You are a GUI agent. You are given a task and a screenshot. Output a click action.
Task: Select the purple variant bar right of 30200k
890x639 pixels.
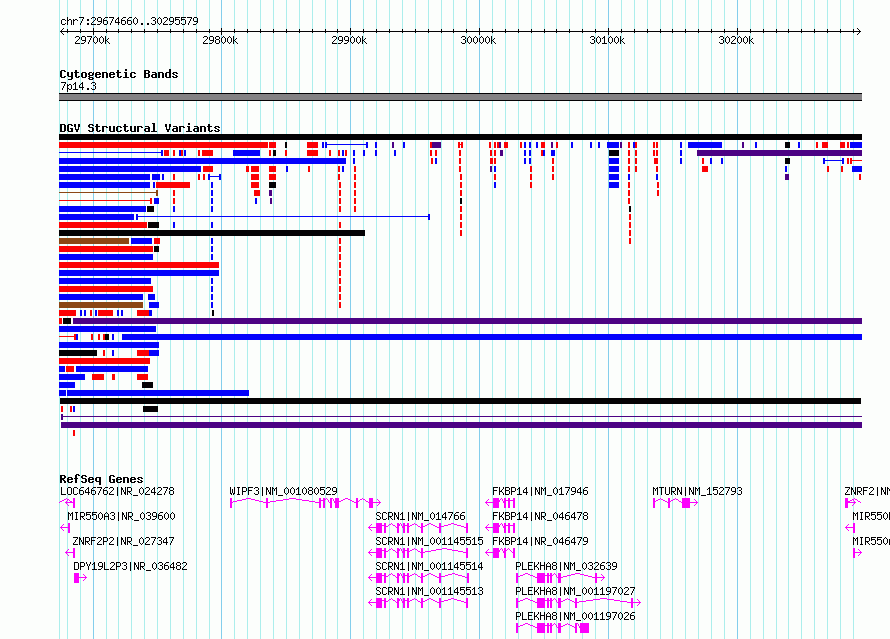point(779,153)
